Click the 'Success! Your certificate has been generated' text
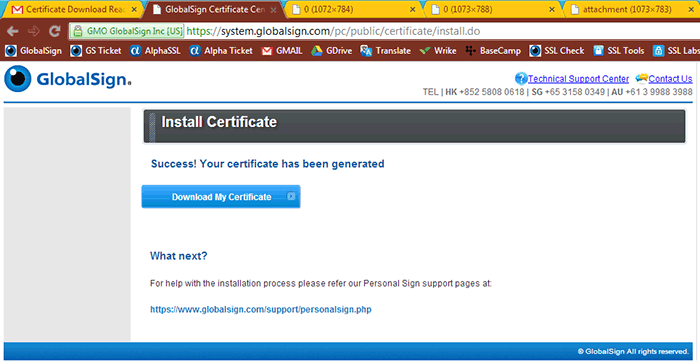Image resolution: width=700 pixels, height=364 pixels. 267,164
